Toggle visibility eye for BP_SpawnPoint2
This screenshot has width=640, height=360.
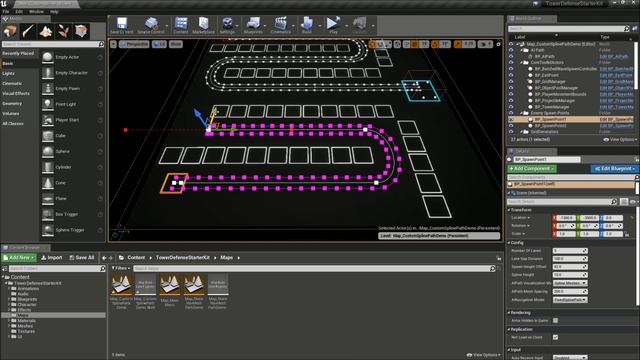pyautogui.click(x=511, y=126)
